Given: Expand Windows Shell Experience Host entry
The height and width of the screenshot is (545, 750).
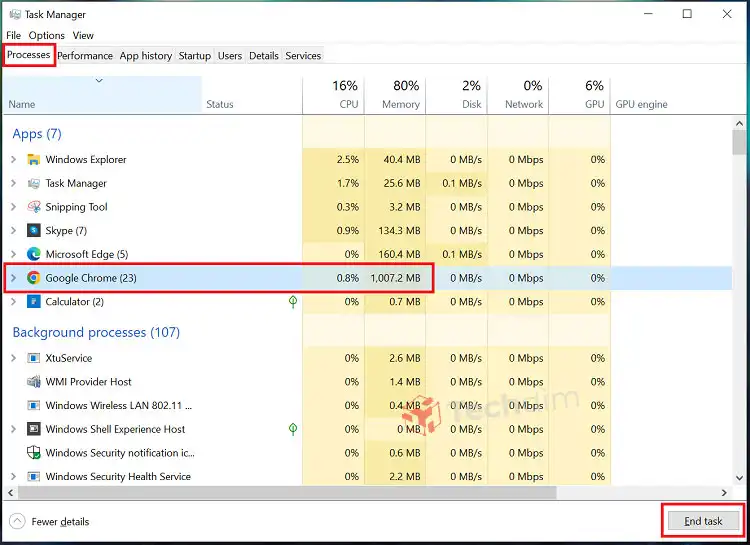Looking at the screenshot, I should click(13, 429).
